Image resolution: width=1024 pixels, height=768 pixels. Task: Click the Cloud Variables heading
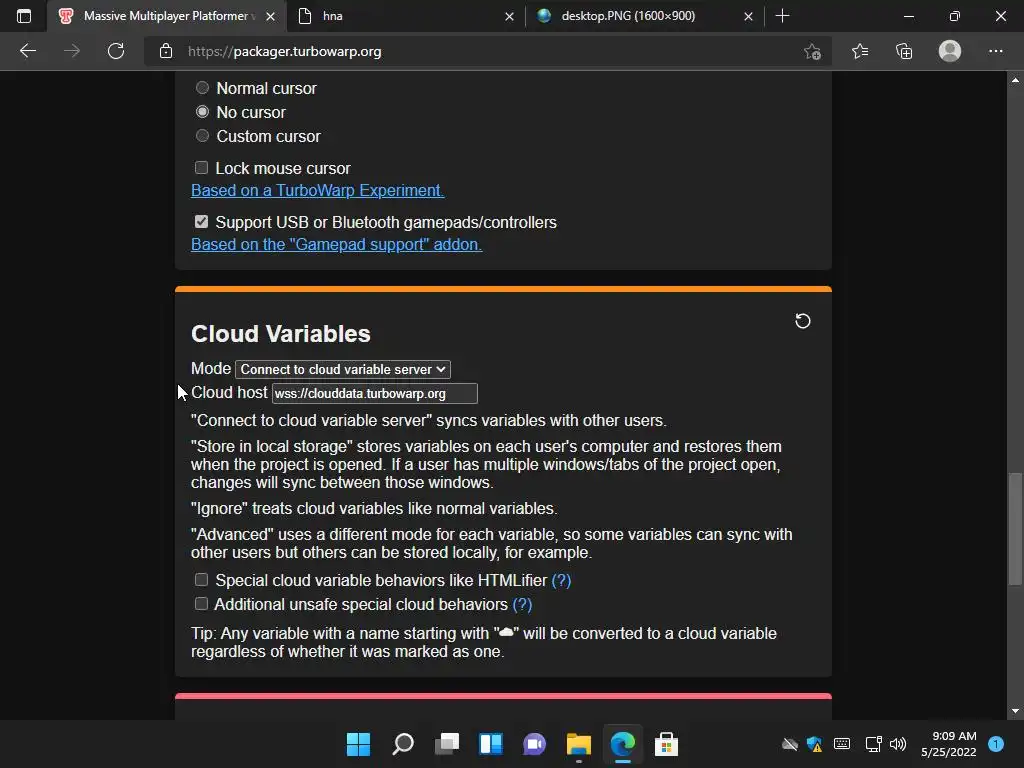click(281, 334)
